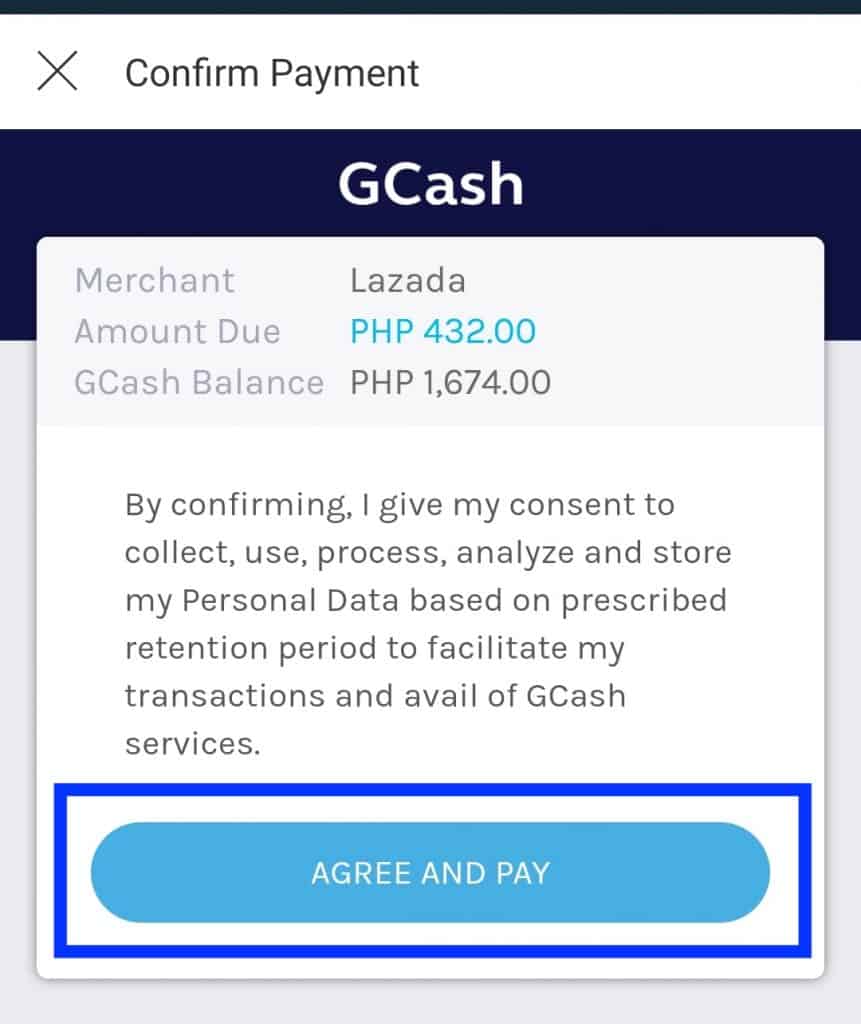Click the PHP 1,674.00 balance value
Viewport: 861px width, 1024px height.
450,382
